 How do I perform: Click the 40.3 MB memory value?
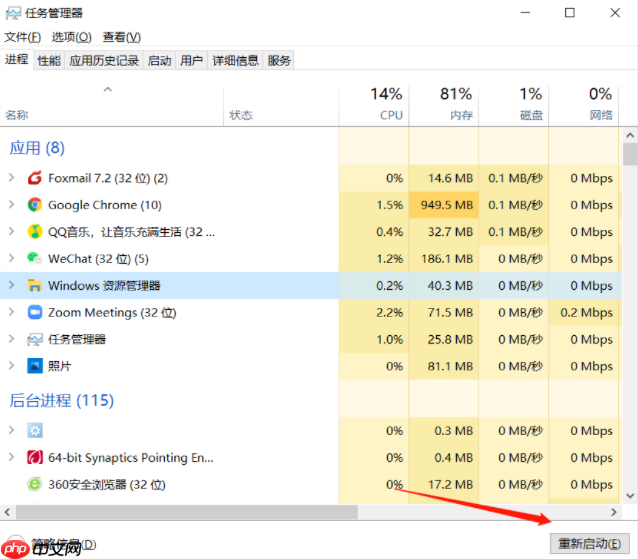pos(450,285)
